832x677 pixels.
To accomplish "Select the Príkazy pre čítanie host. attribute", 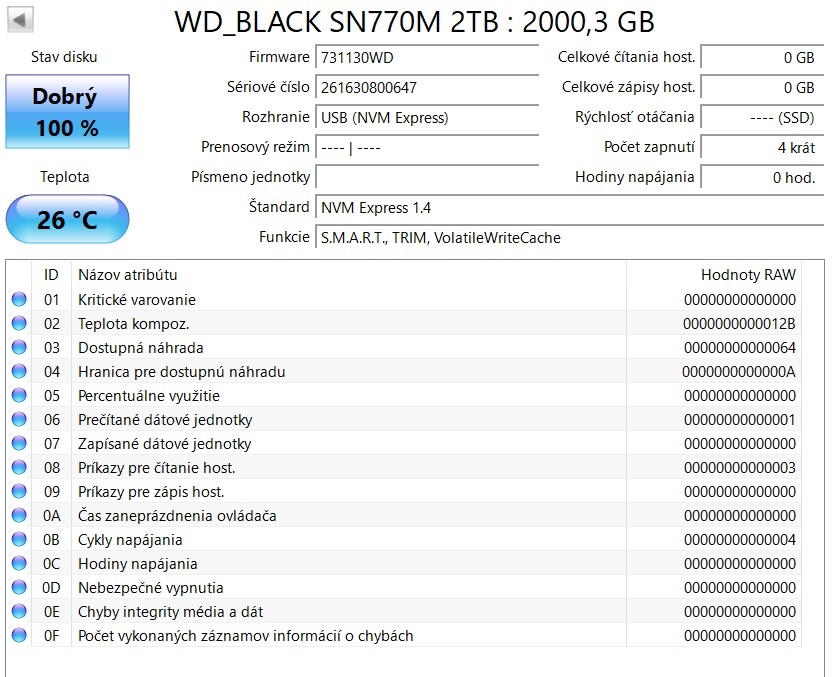I will click(157, 467).
